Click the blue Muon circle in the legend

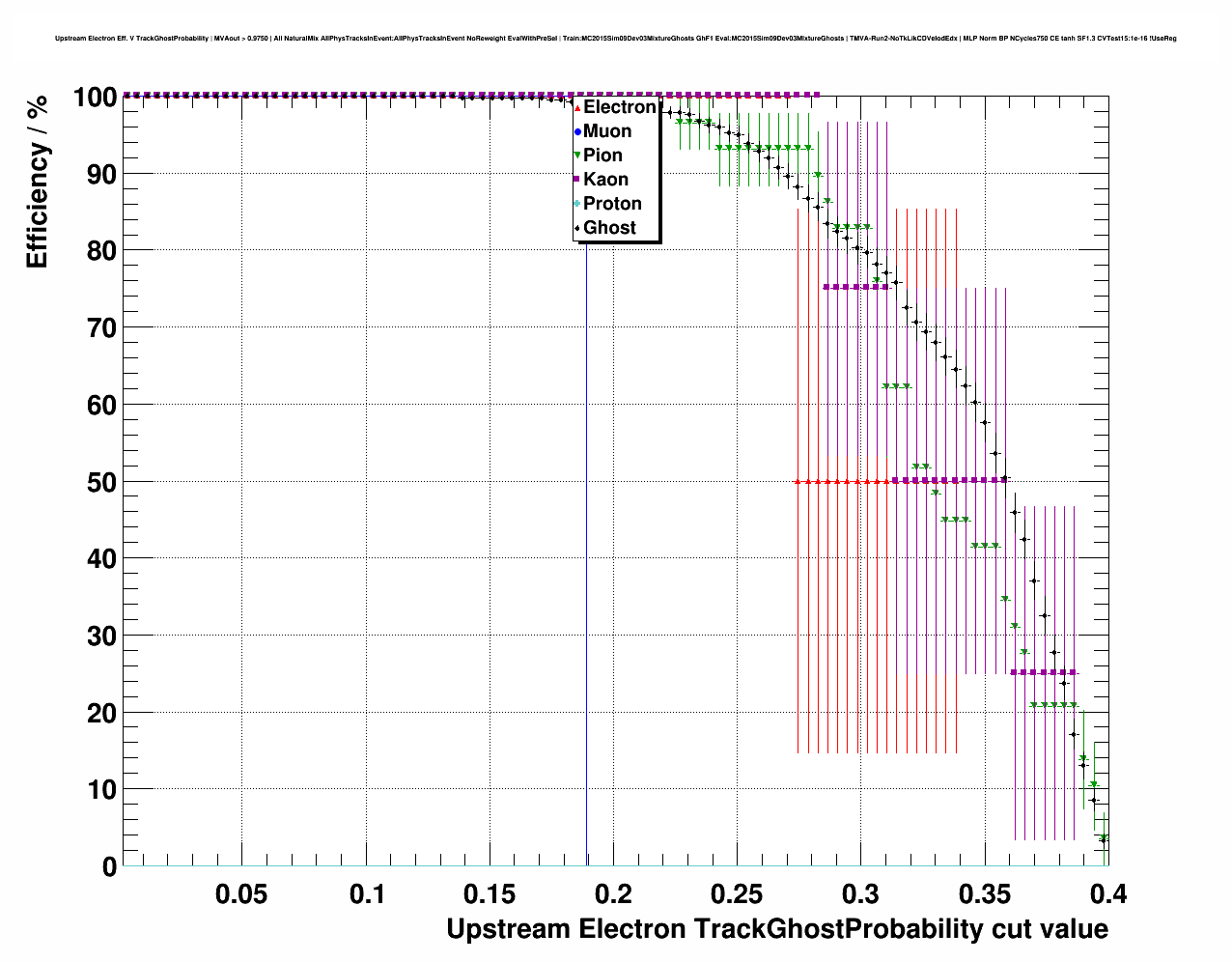pos(577,131)
